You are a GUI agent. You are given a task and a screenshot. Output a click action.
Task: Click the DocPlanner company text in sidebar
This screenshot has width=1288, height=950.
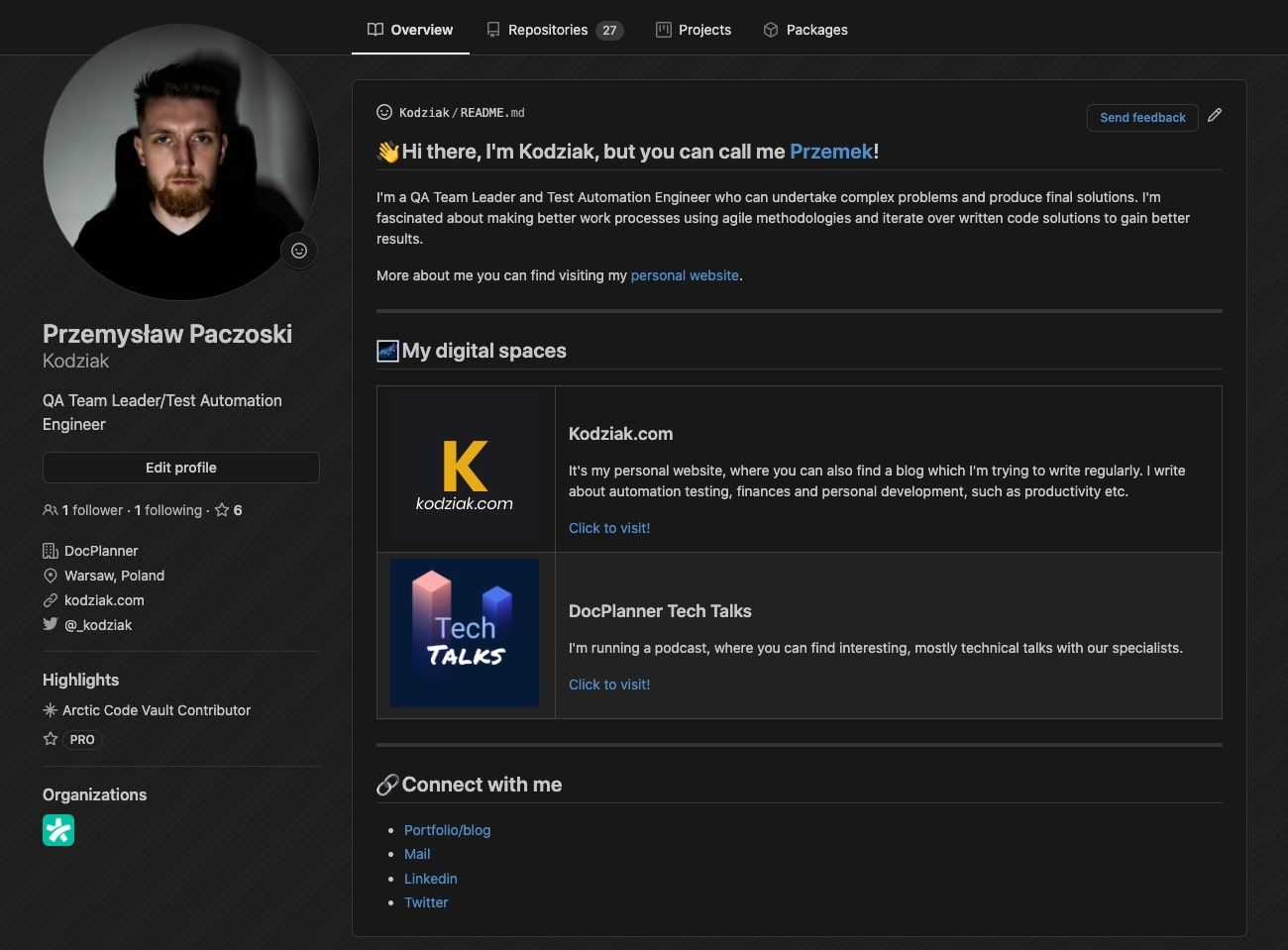pyautogui.click(x=101, y=551)
